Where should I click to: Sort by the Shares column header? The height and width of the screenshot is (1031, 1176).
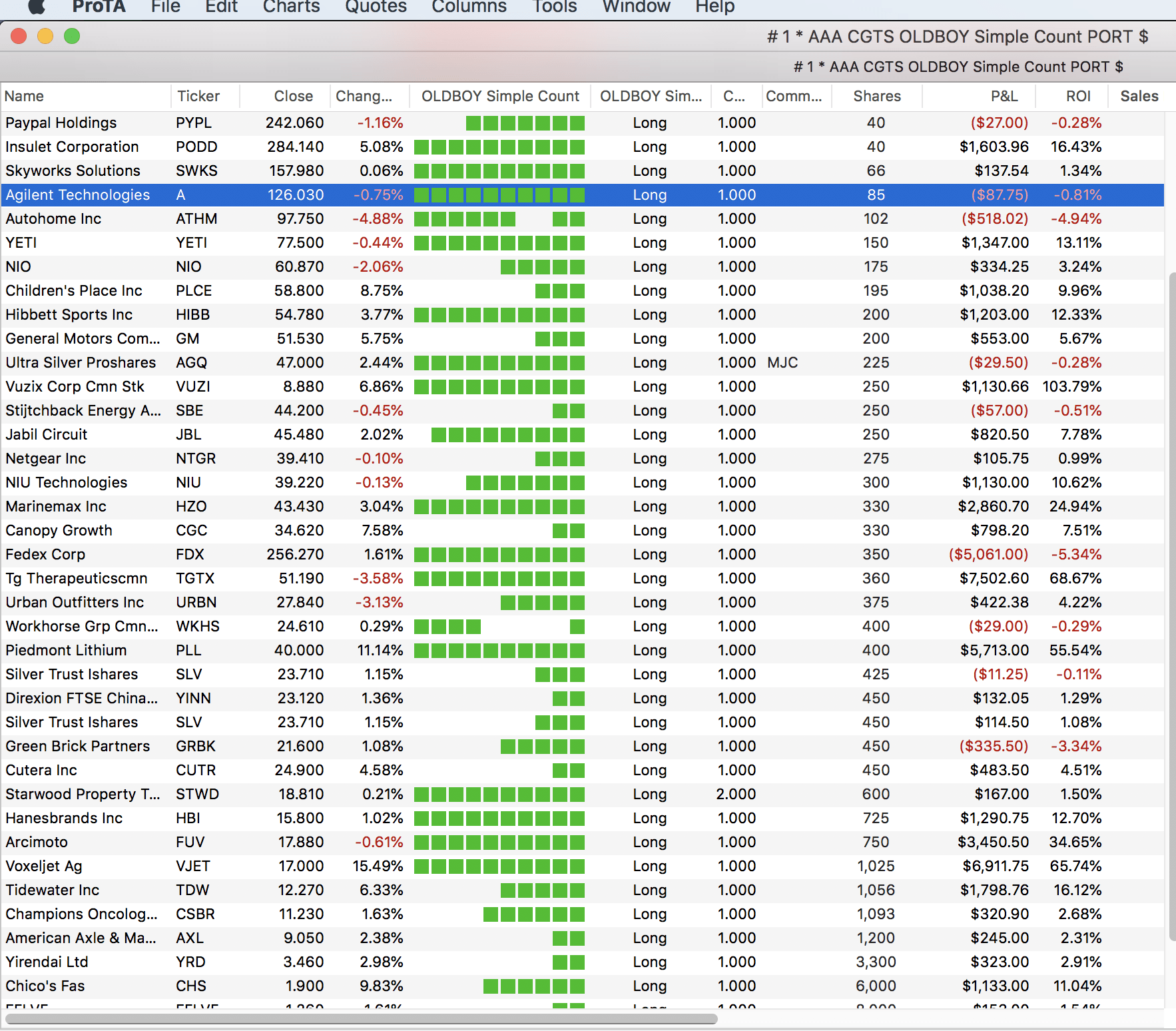pos(877,96)
